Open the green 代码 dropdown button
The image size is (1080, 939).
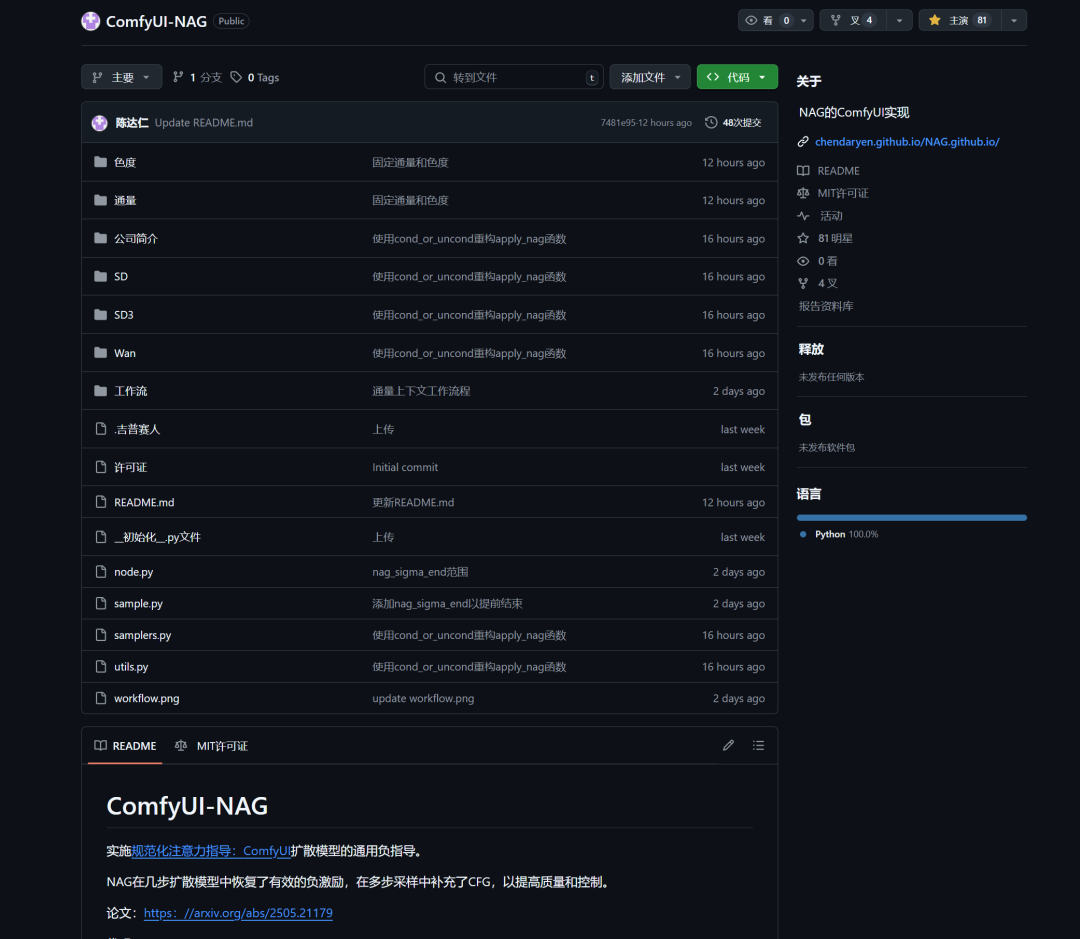(737, 77)
